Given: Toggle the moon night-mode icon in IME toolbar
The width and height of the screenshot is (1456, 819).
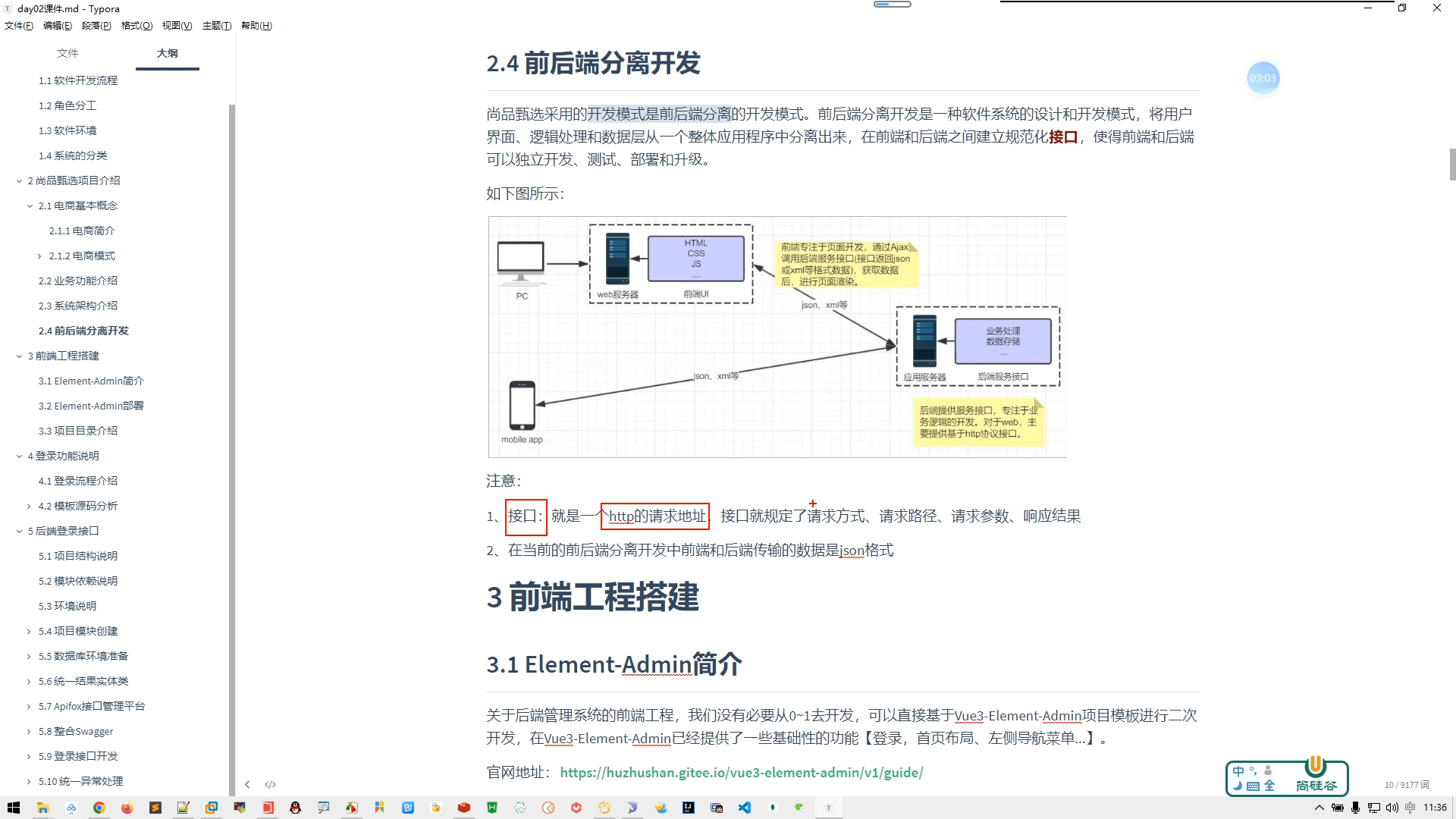Looking at the screenshot, I should tap(1238, 786).
